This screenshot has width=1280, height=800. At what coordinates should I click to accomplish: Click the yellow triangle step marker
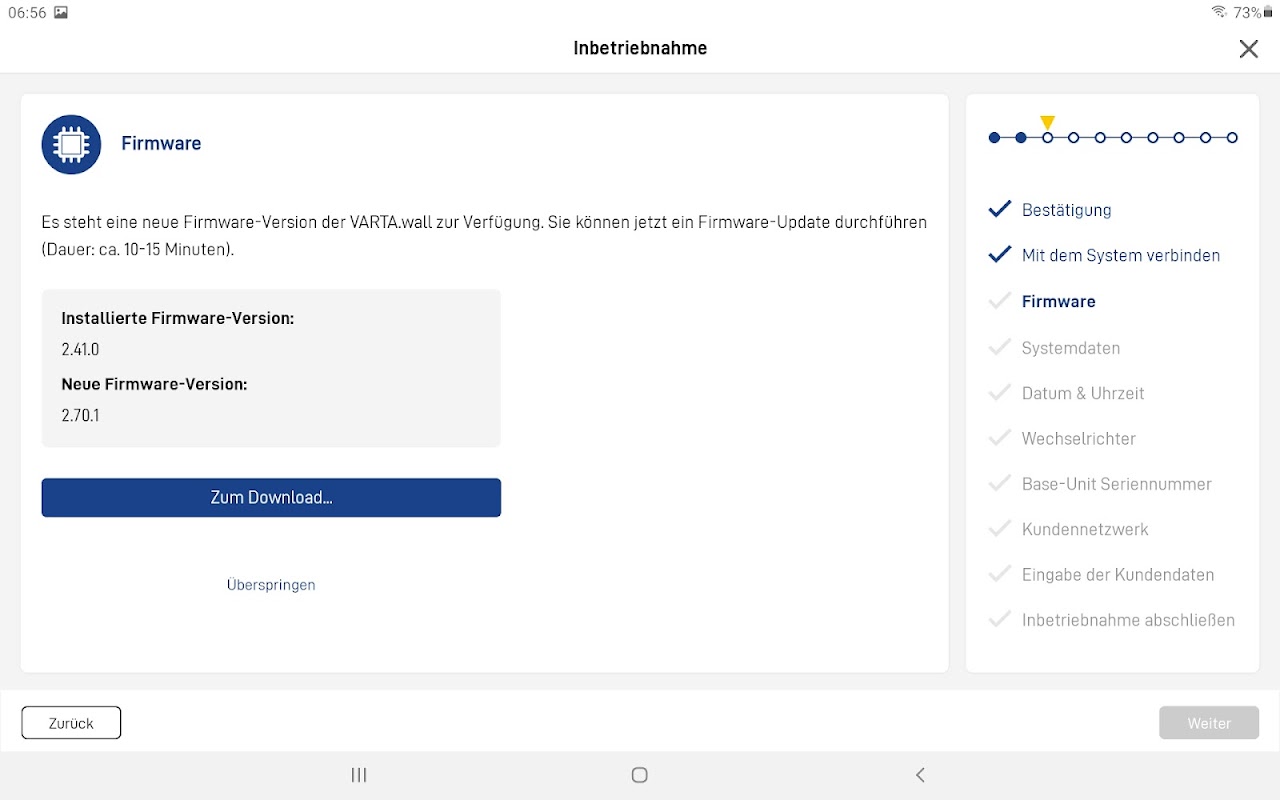(1047, 122)
